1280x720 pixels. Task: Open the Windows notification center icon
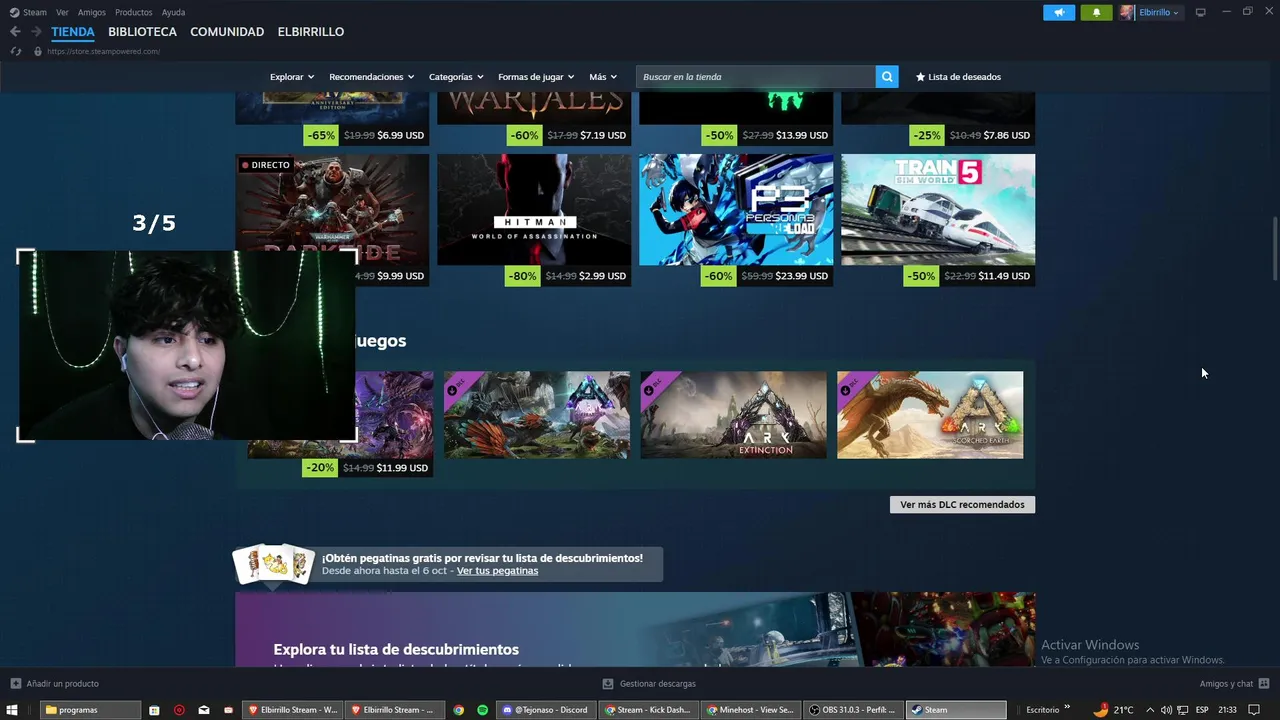[x=1254, y=710]
